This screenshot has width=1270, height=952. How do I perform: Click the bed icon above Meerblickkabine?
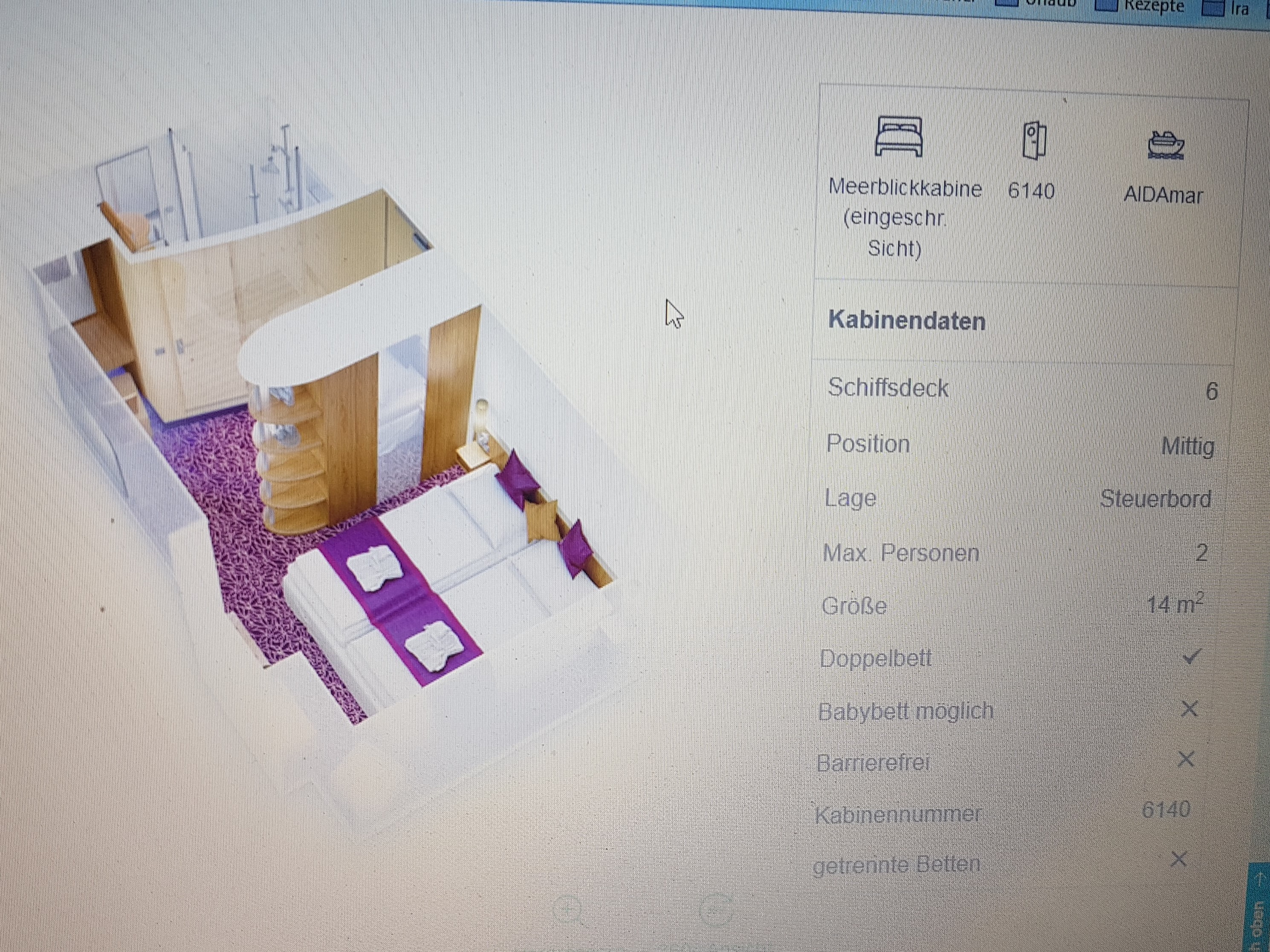pyautogui.click(x=899, y=136)
